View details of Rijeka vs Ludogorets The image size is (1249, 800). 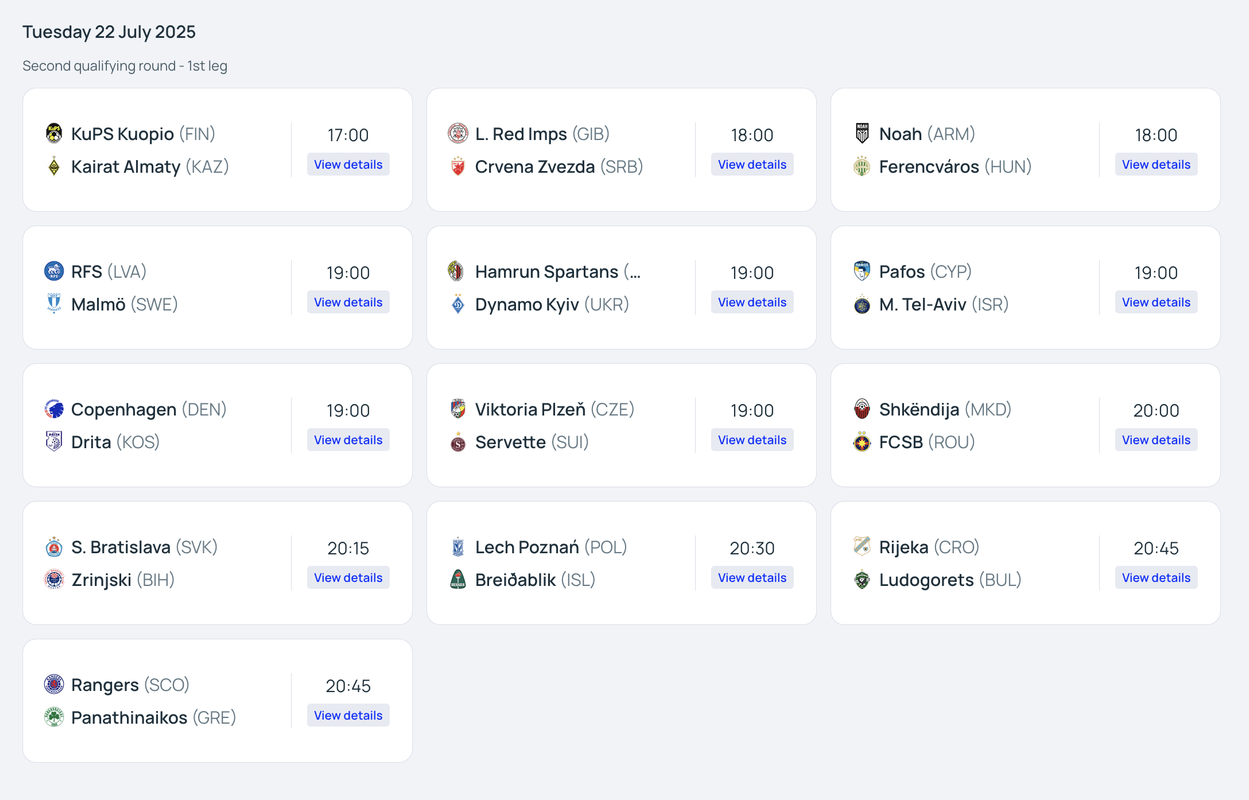(1156, 578)
